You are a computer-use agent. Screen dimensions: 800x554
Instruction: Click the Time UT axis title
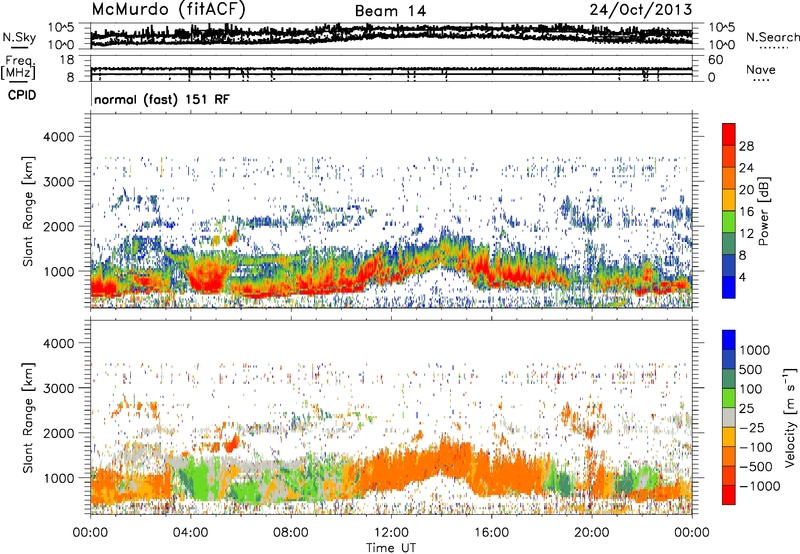tap(391, 547)
